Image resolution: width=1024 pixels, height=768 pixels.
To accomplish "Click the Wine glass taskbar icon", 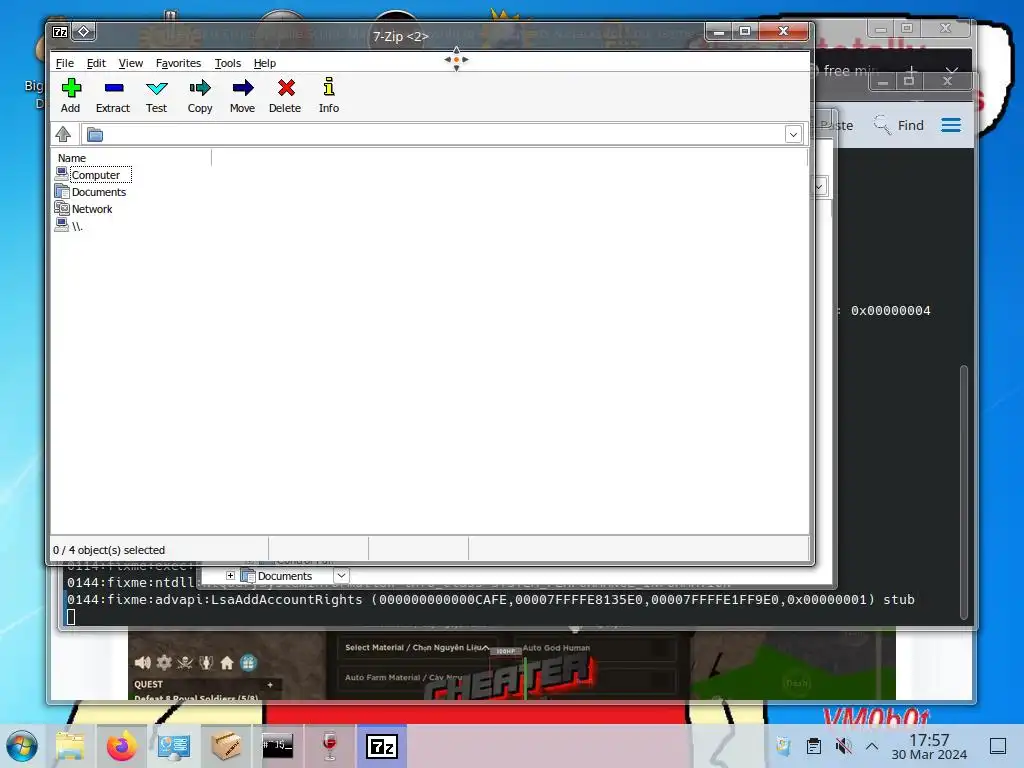I will (x=330, y=746).
